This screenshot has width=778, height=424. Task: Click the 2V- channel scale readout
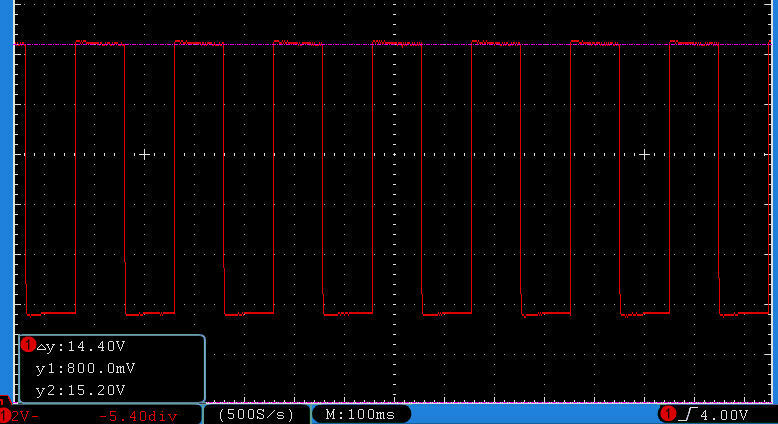24,416
